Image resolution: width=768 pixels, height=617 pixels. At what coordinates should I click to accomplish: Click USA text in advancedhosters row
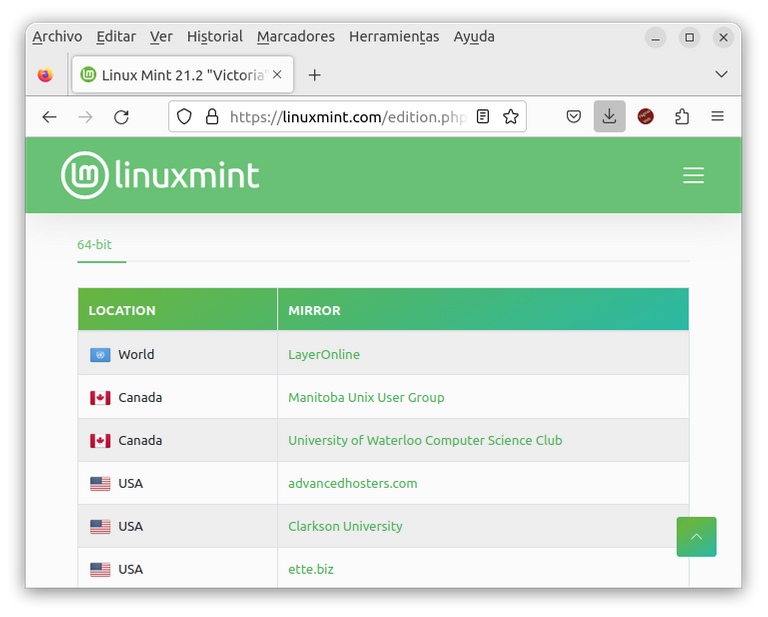[x=131, y=484]
